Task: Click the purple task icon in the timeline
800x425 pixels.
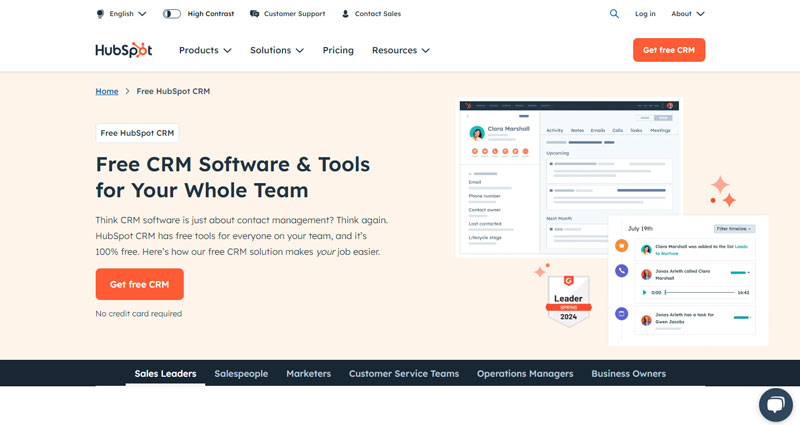Action: [621, 313]
